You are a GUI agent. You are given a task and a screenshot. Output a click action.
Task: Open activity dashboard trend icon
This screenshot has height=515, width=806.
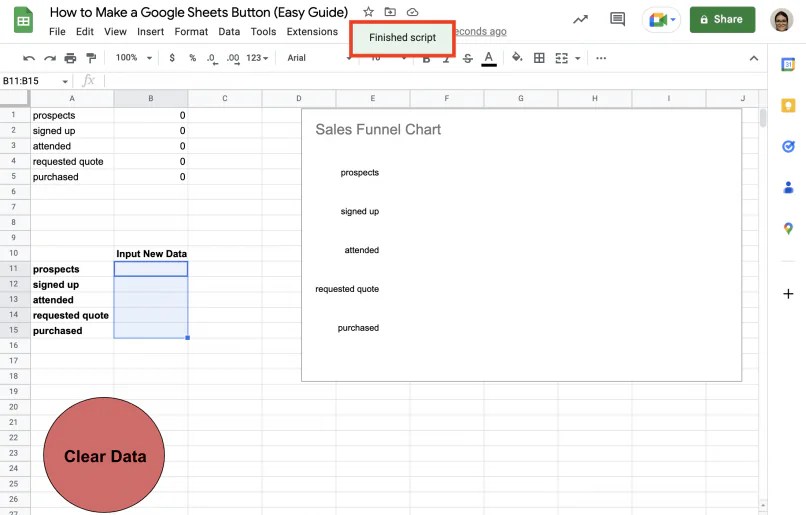pyautogui.click(x=581, y=20)
